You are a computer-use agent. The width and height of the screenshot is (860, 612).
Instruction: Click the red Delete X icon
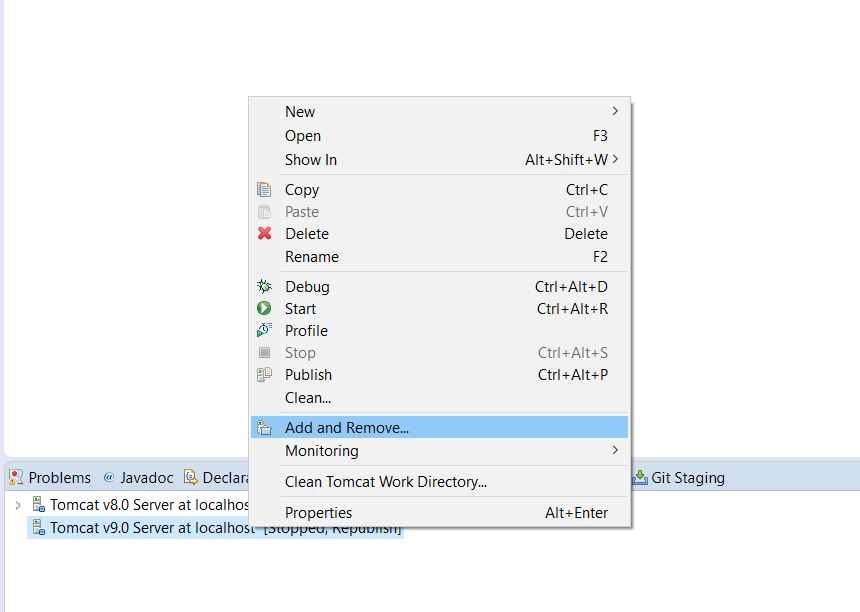coord(264,234)
